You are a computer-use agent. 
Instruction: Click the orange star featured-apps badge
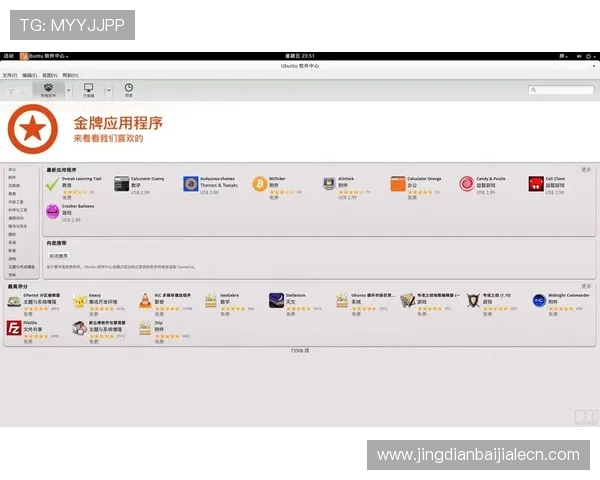tap(33, 129)
